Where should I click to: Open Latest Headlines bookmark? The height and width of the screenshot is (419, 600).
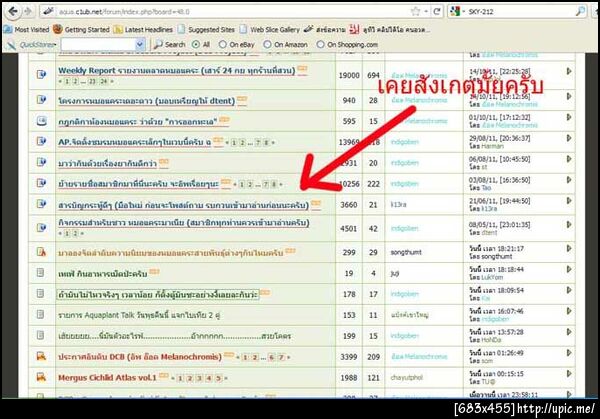[x=143, y=29]
